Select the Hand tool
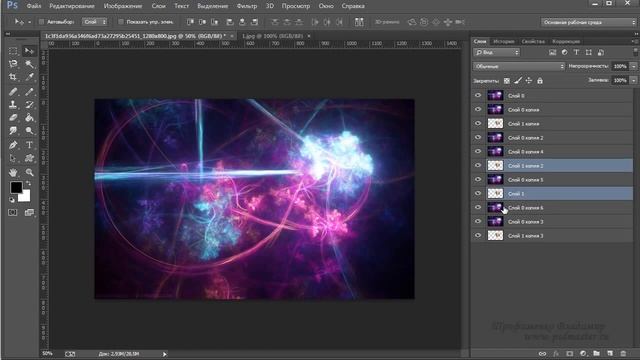The width and height of the screenshot is (640, 360). [x=13, y=172]
